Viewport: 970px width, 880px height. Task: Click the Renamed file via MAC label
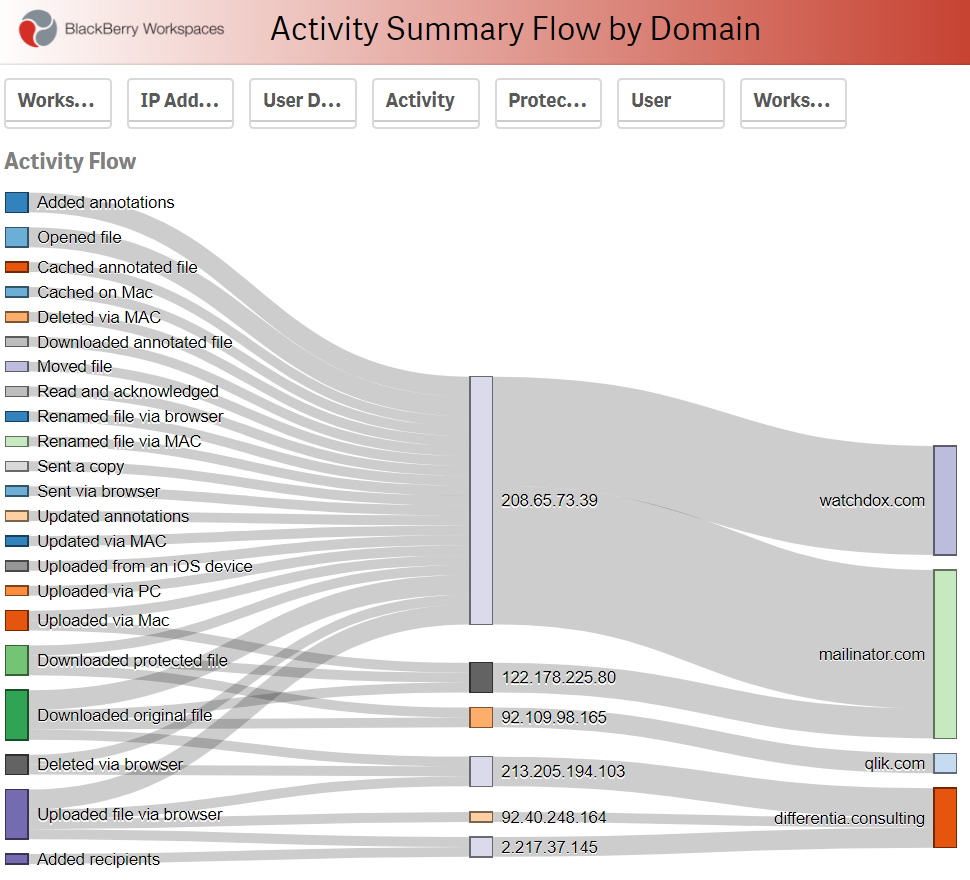click(x=119, y=441)
